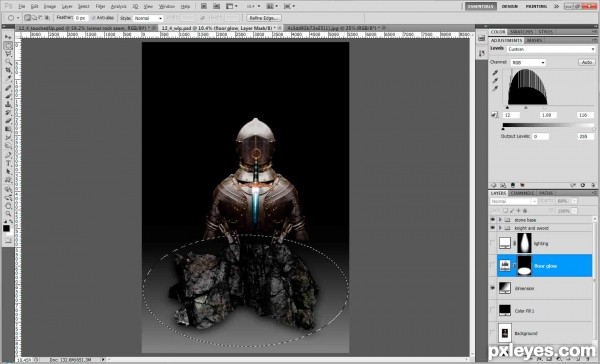Screen dimensions: 600x364
Task: Select the Crop tool
Action: tap(8, 70)
